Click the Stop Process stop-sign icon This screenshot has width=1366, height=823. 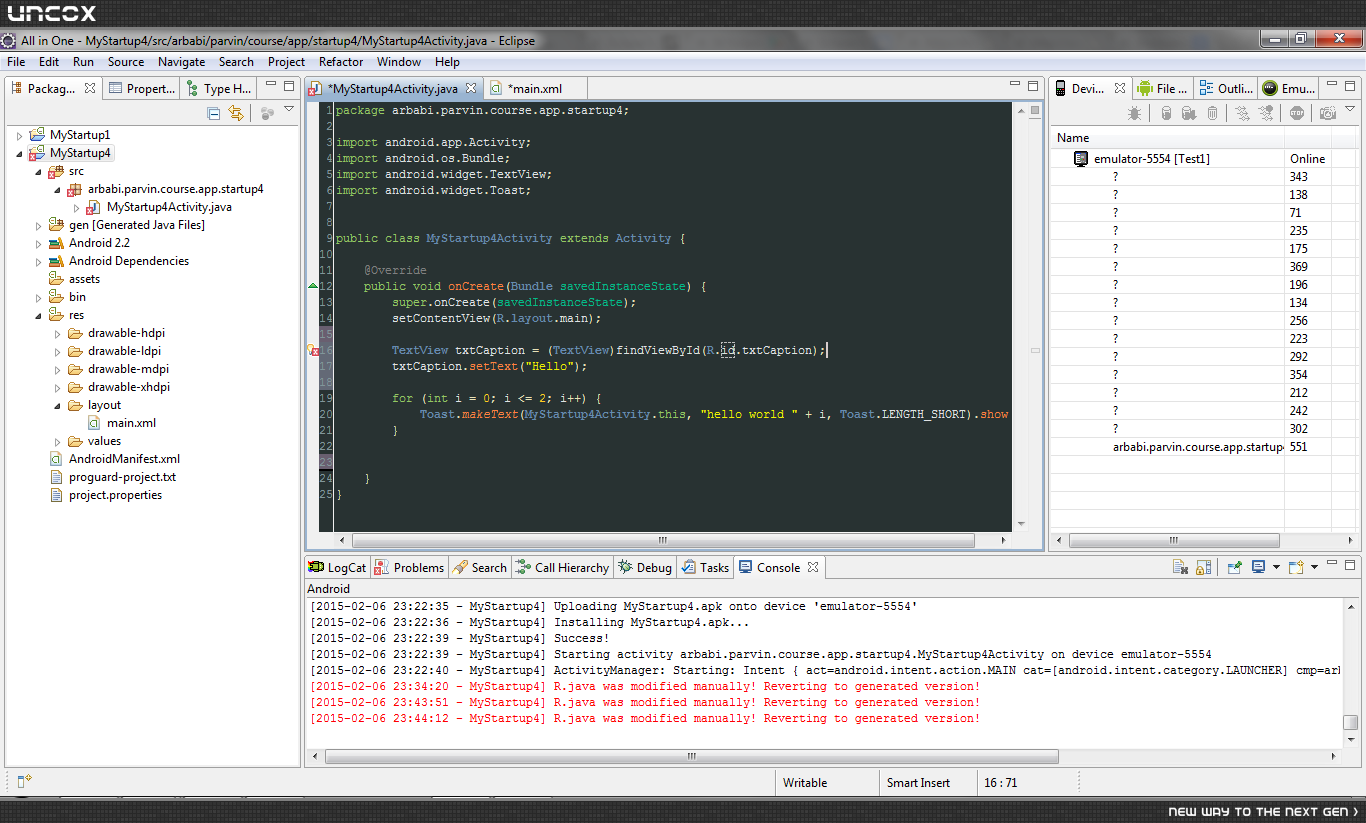[1297, 113]
